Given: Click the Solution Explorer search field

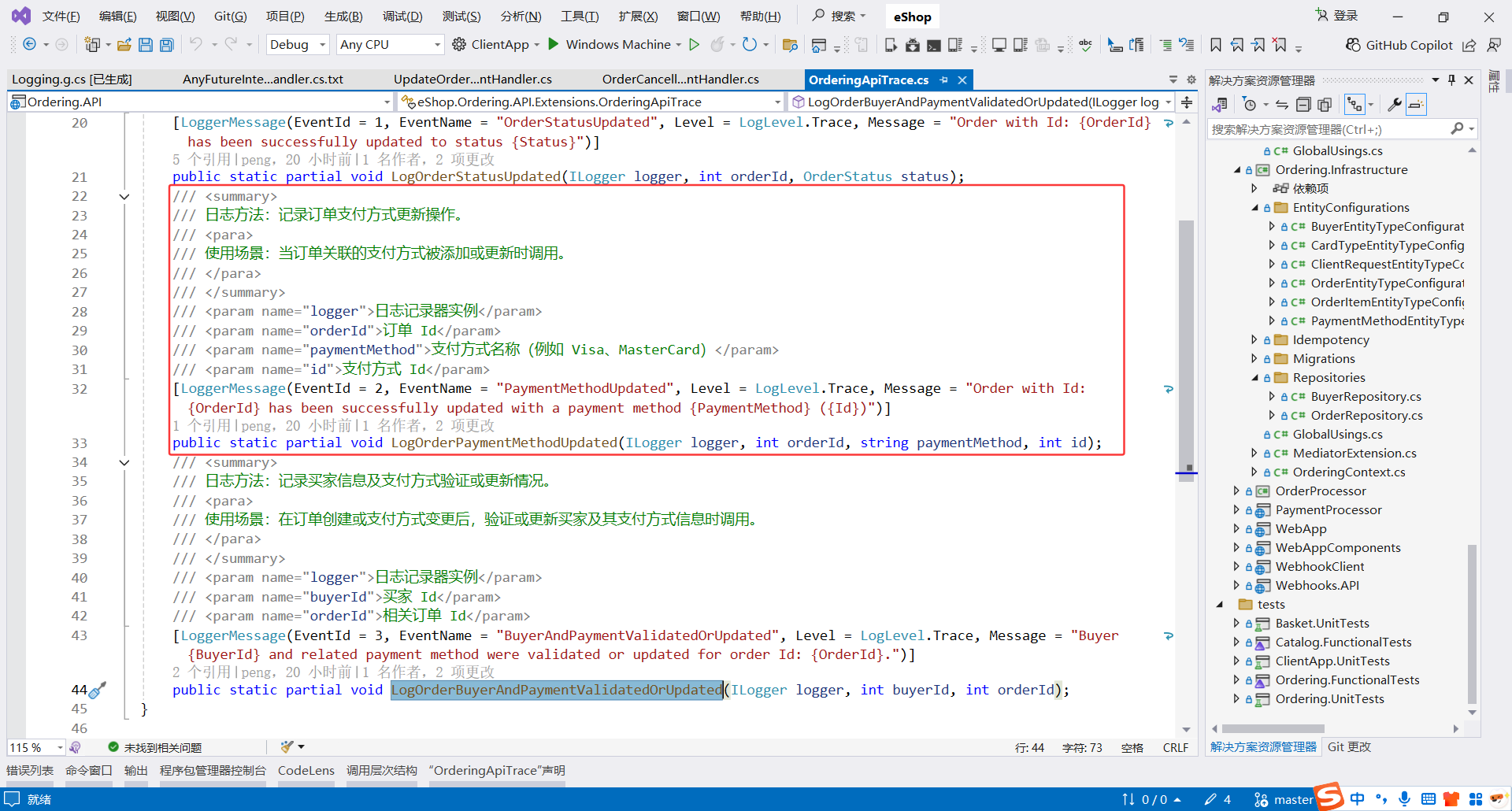Looking at the screenshot, I should [1342, 129].
